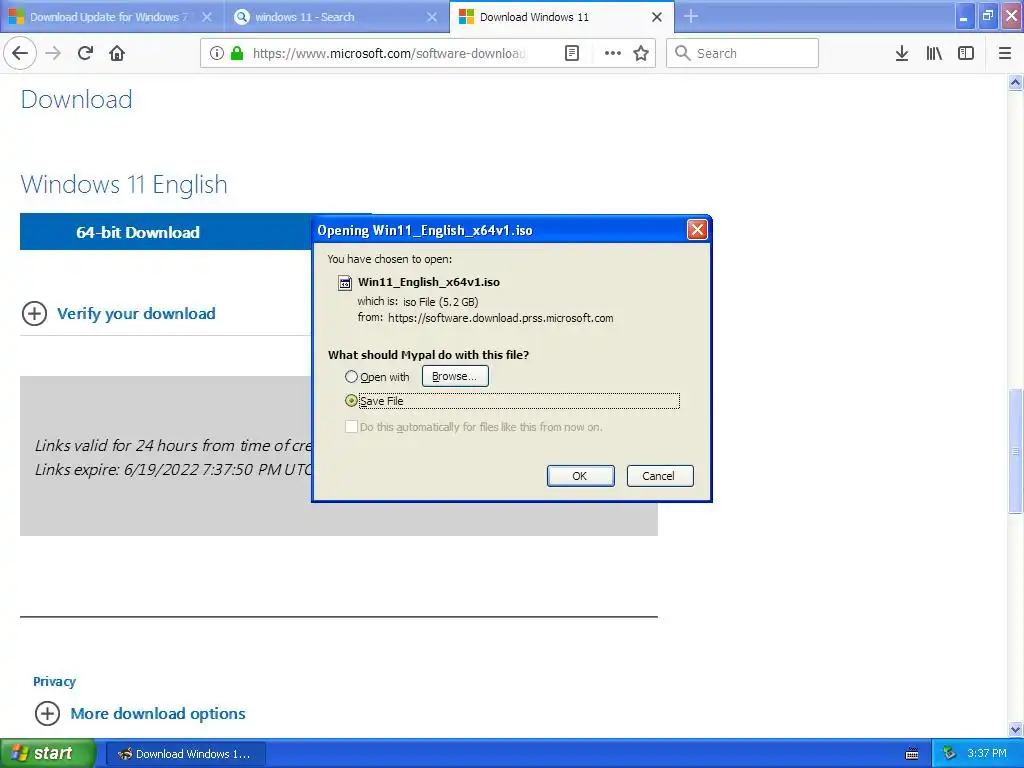Open the Windows Start menu
Image resolution: width=1024 pixels, height=768 pixels.
[48, 754]
